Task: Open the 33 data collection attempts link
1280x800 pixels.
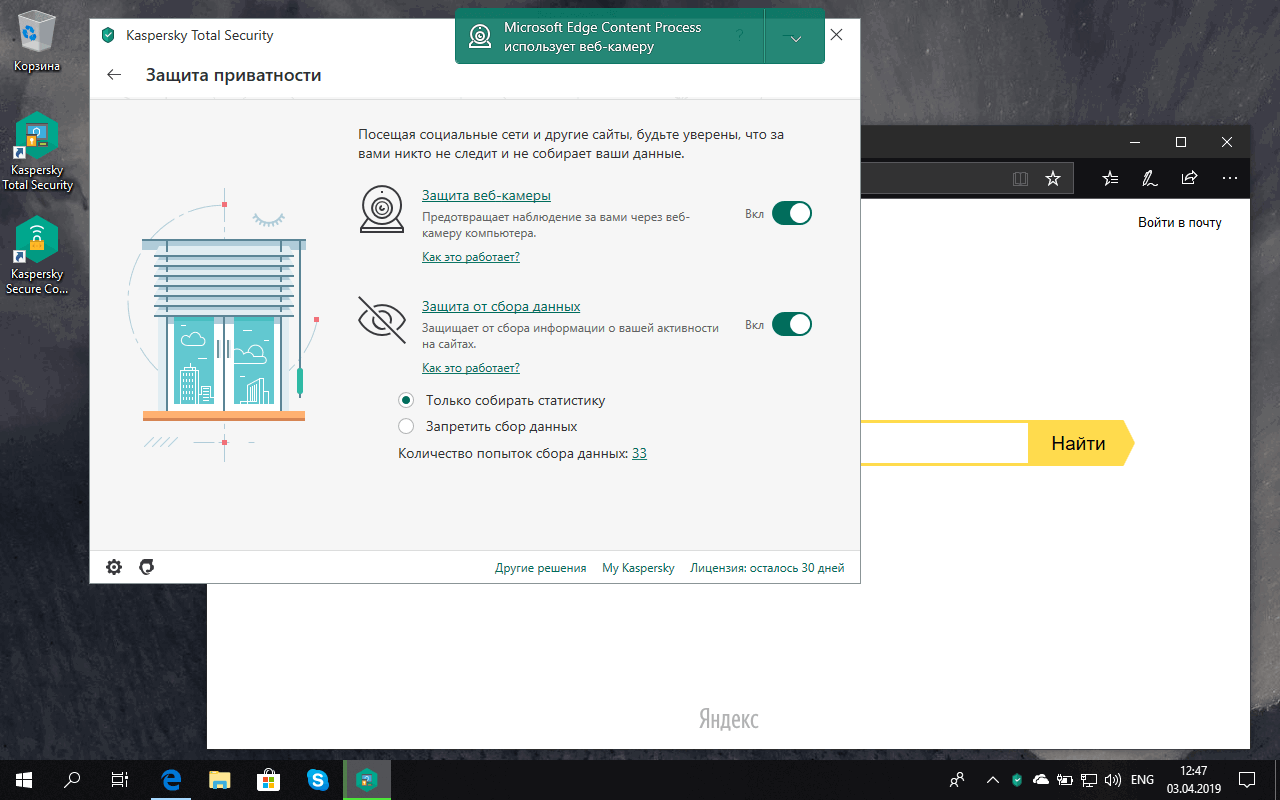Action: 639,453
